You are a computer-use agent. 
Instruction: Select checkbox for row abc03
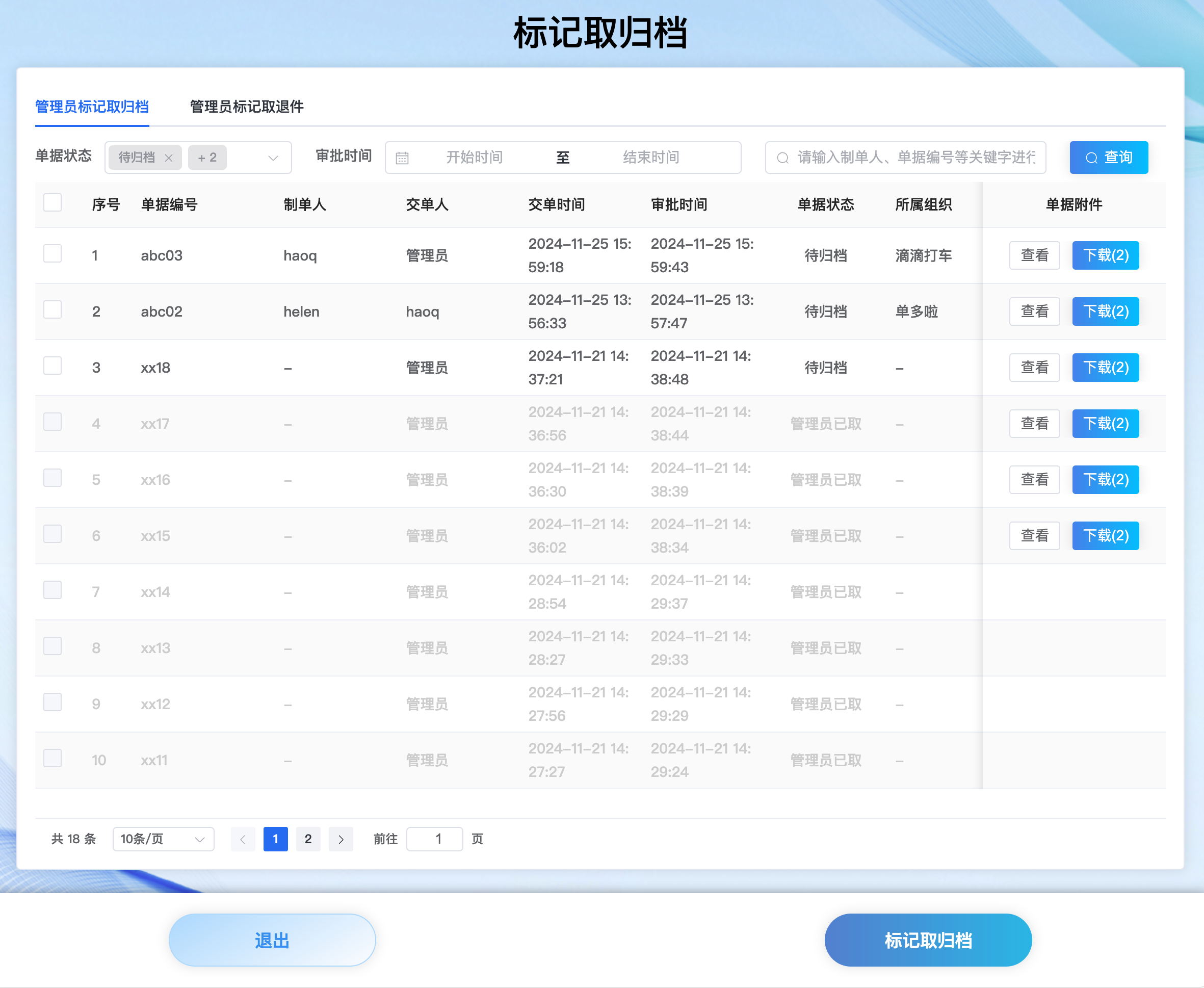[x=53, y=254]
